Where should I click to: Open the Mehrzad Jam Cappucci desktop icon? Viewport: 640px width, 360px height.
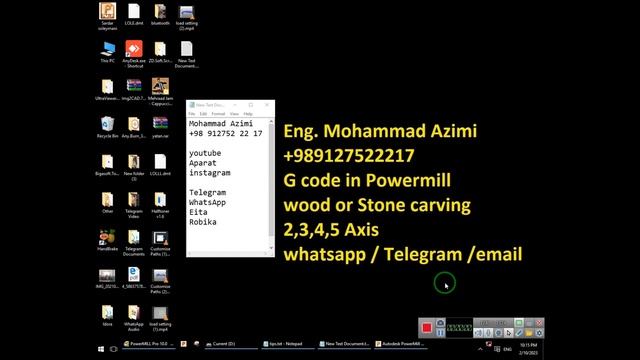(160, 91)
